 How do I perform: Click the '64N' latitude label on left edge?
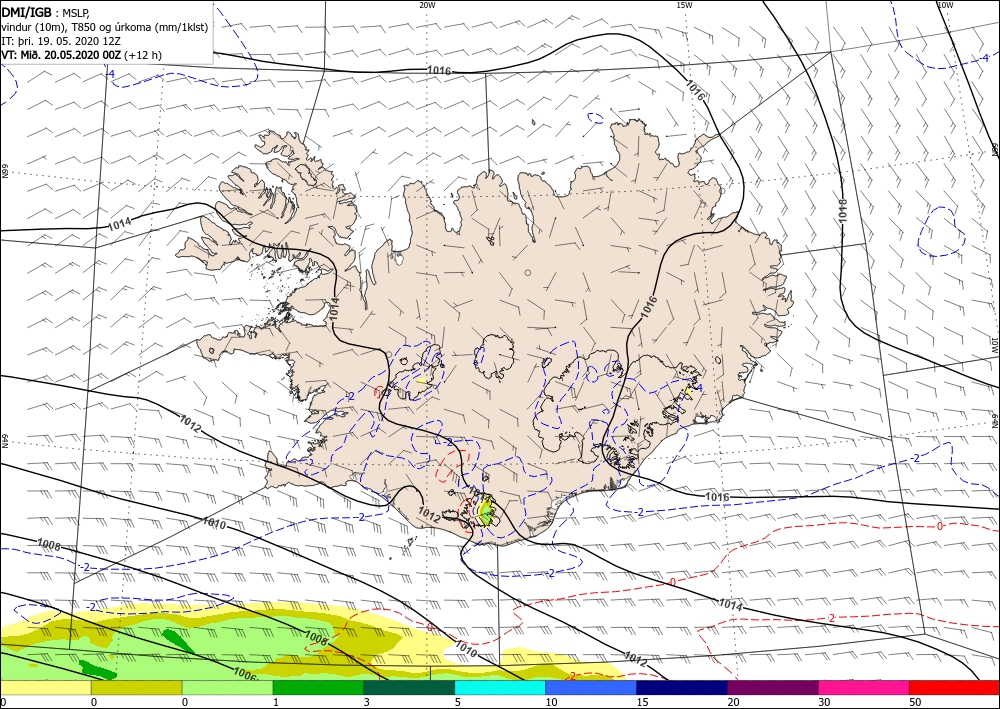(4, 441)
